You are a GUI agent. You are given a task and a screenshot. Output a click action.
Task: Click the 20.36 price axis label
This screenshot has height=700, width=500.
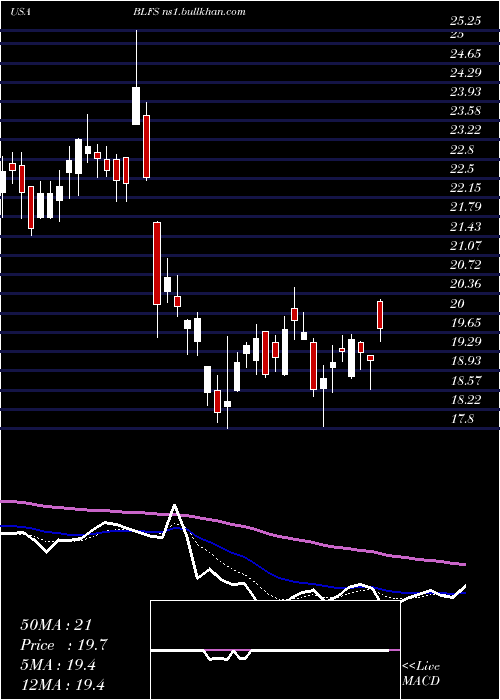pos(466,284)
